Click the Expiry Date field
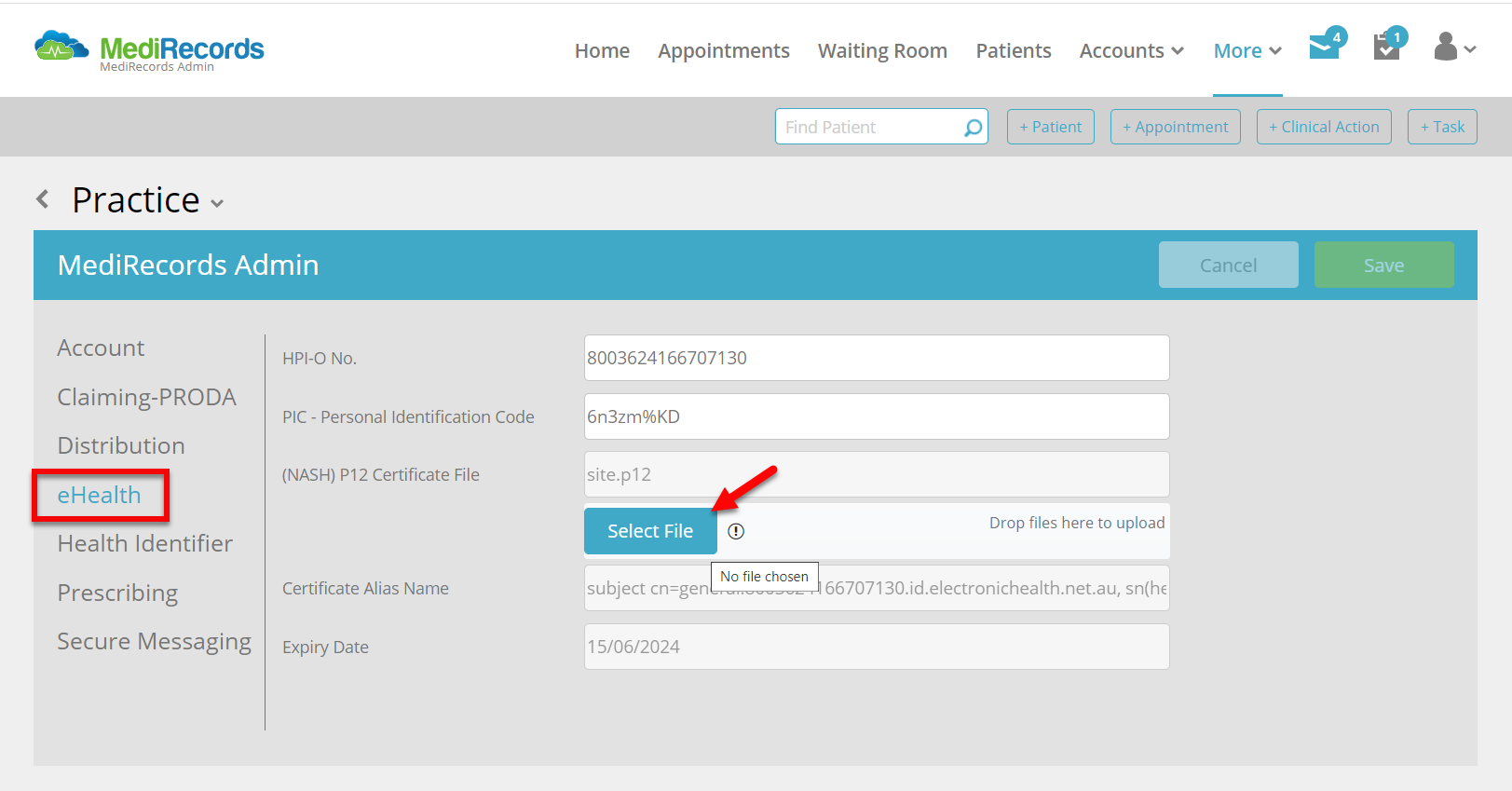Screen dimensions: 1512x791 (877, 647)
